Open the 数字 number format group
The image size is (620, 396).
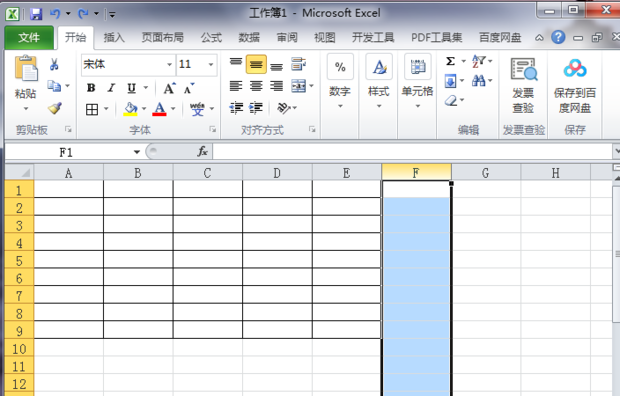click(x=340, y=82)
